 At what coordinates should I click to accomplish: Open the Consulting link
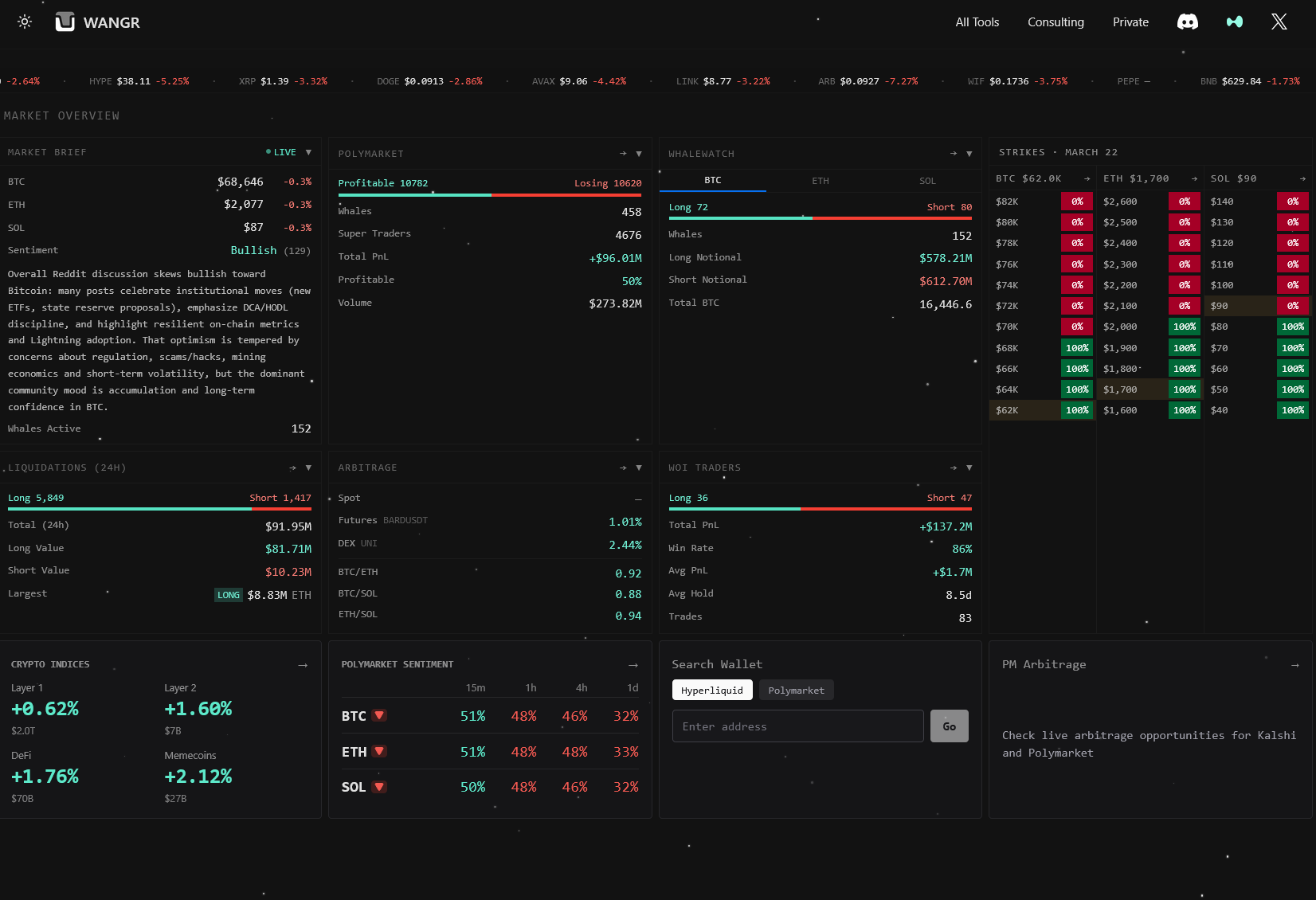(x=1056, y=22)
